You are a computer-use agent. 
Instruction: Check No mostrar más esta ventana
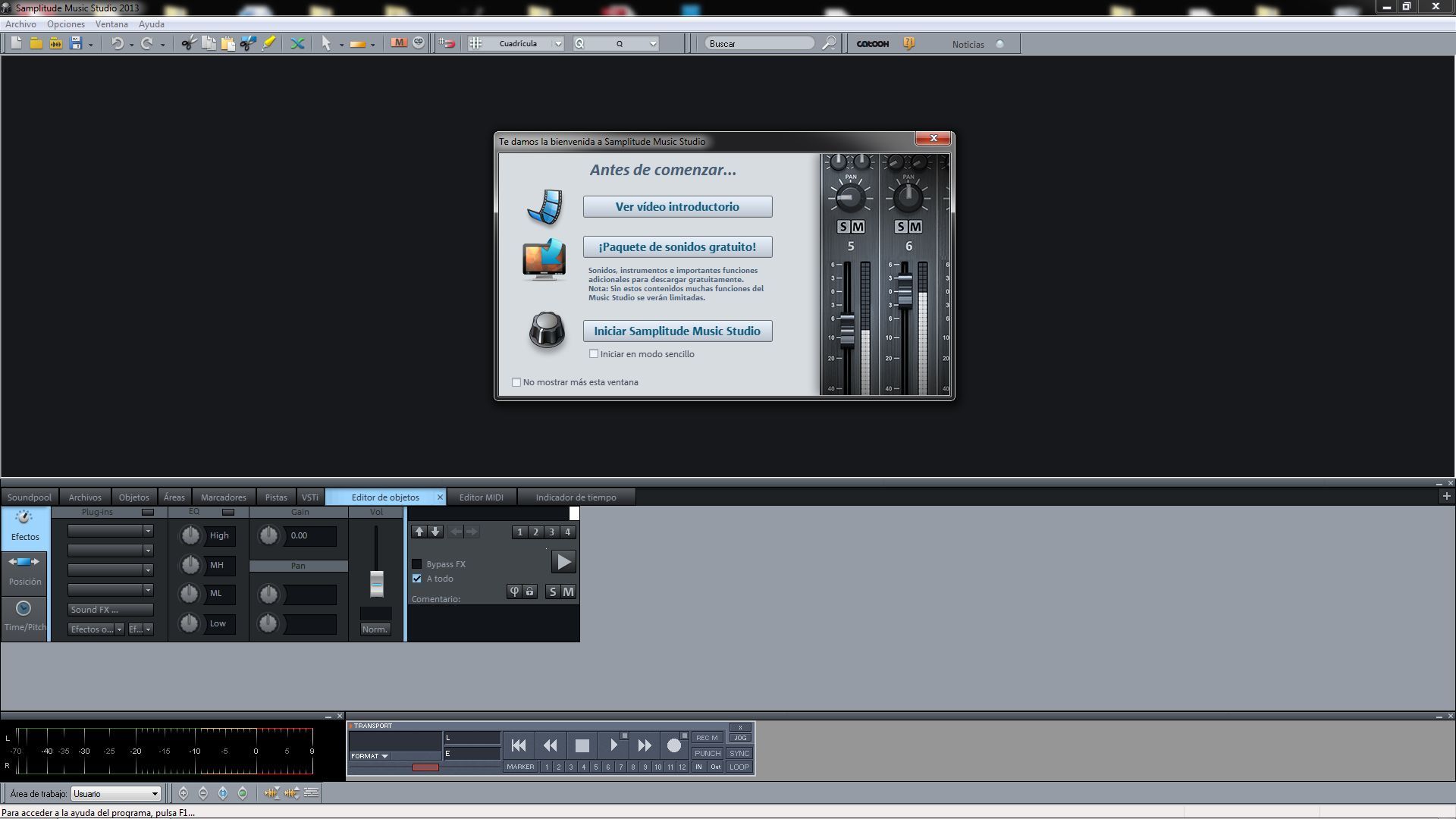[x=516, y=382]
